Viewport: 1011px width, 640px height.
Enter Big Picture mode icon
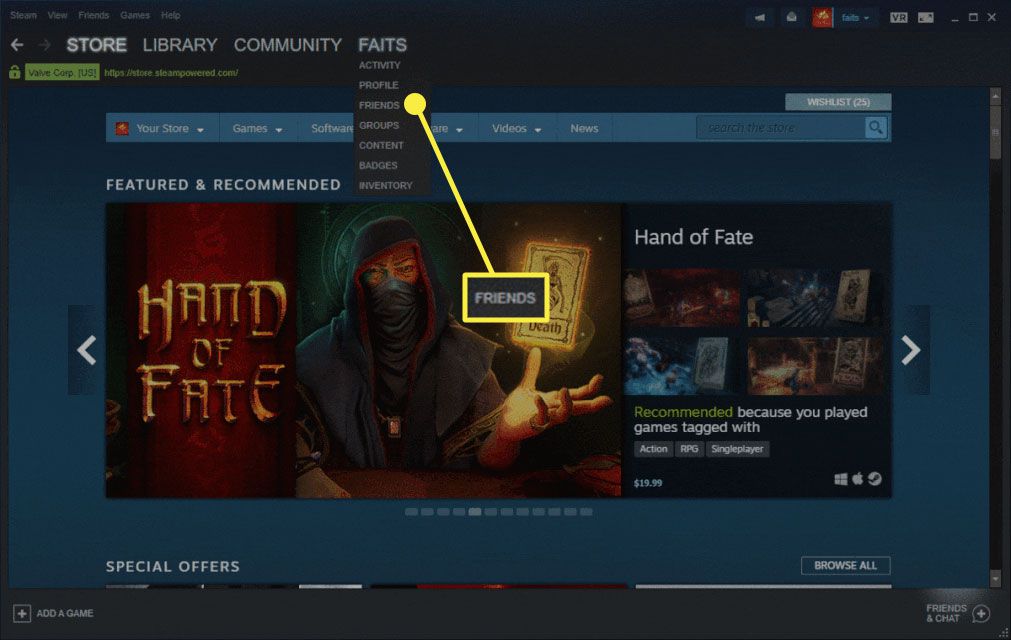tap(926, 17)
